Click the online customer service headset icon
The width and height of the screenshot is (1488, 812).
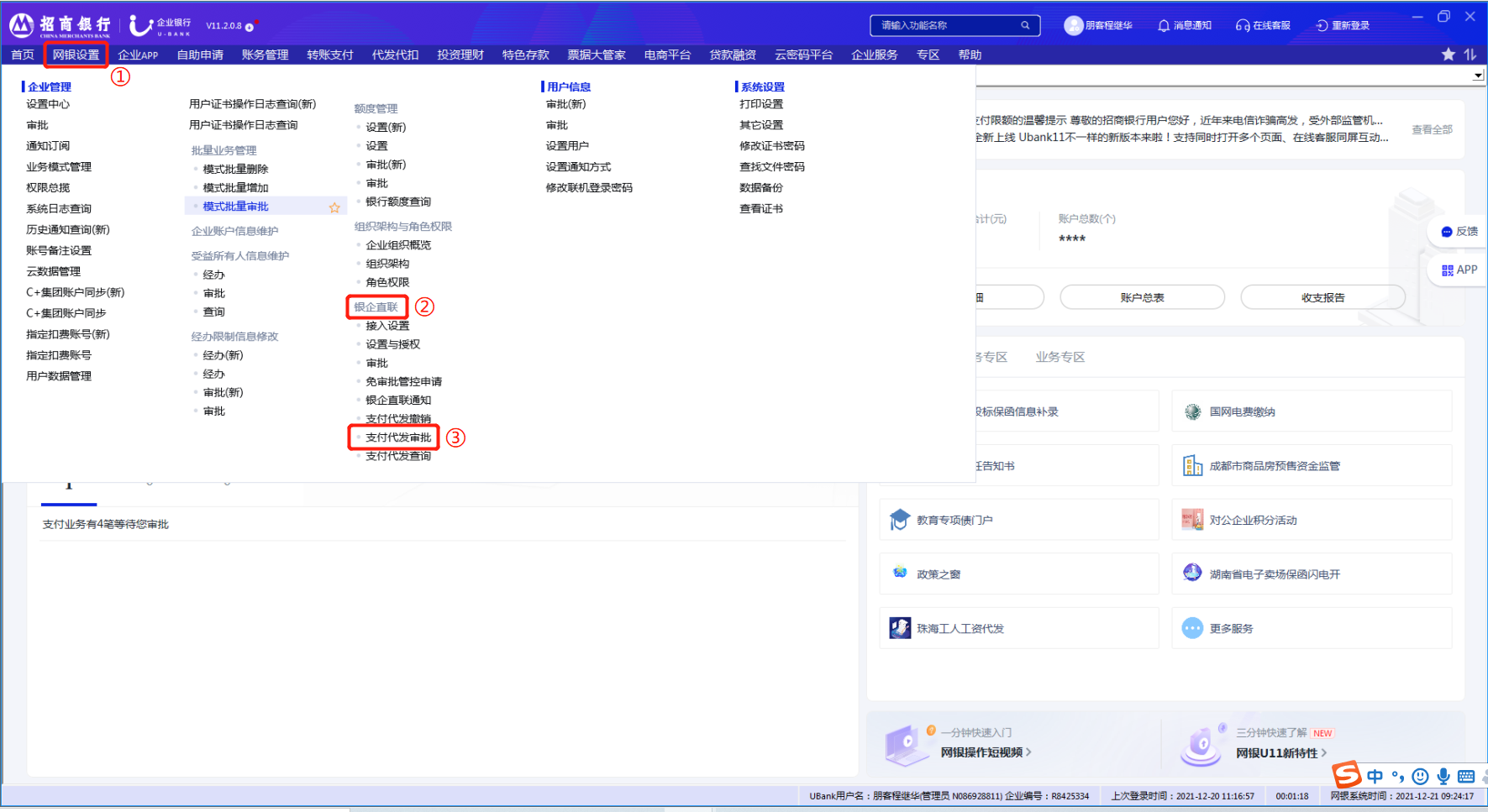click(x=1242, y=26)
